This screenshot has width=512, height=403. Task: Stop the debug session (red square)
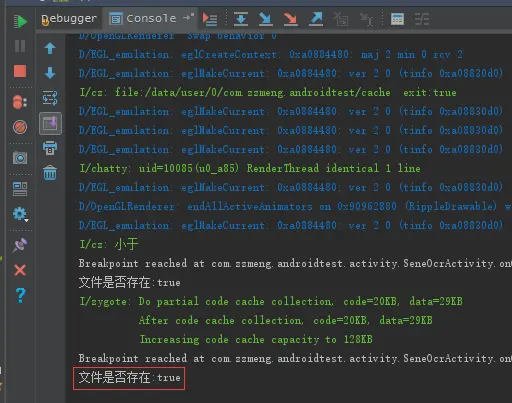[x=20, y=71]
